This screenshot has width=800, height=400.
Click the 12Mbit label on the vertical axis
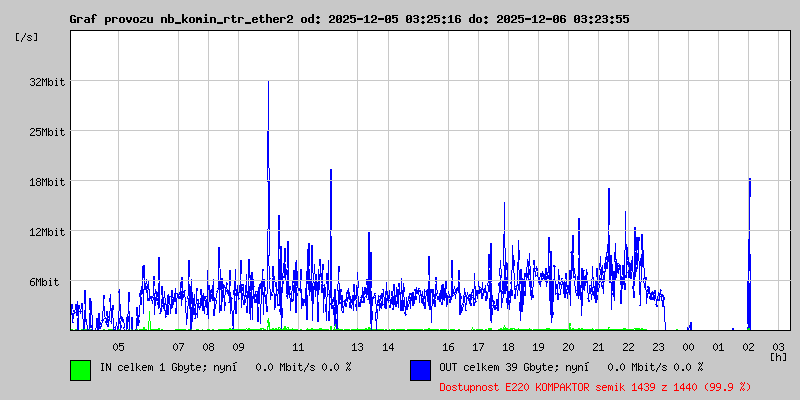tap(46, 232)
